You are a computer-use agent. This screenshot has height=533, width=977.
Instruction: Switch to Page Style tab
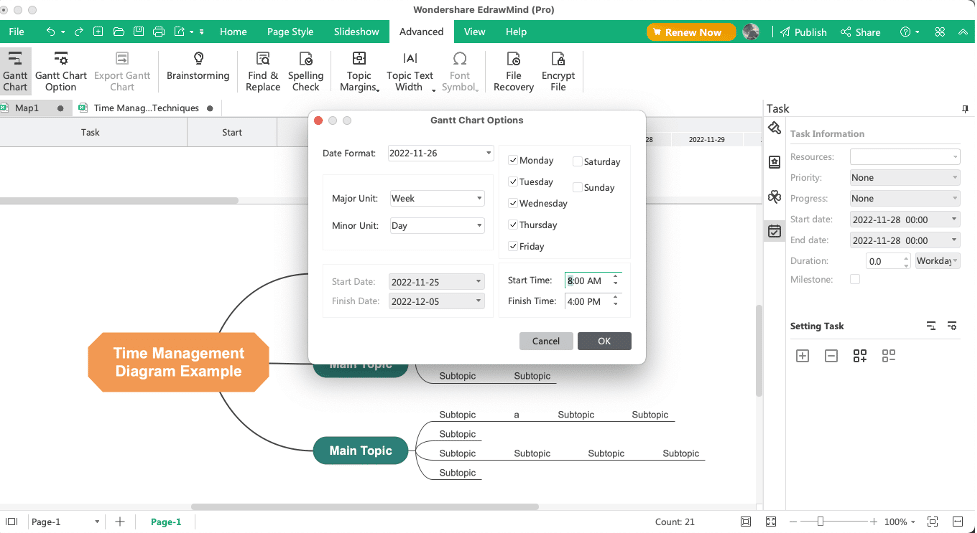[x=290, y=32]
